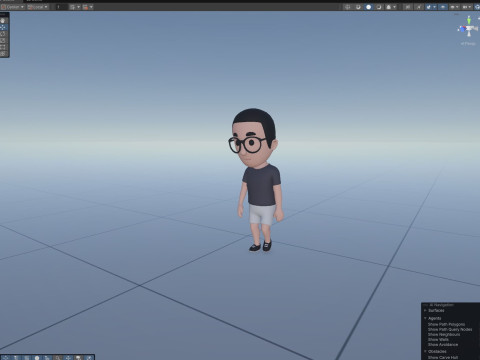Screen dimensions: 480x360
Task: Select the Rect transform tool
Action: click(3, 47)
